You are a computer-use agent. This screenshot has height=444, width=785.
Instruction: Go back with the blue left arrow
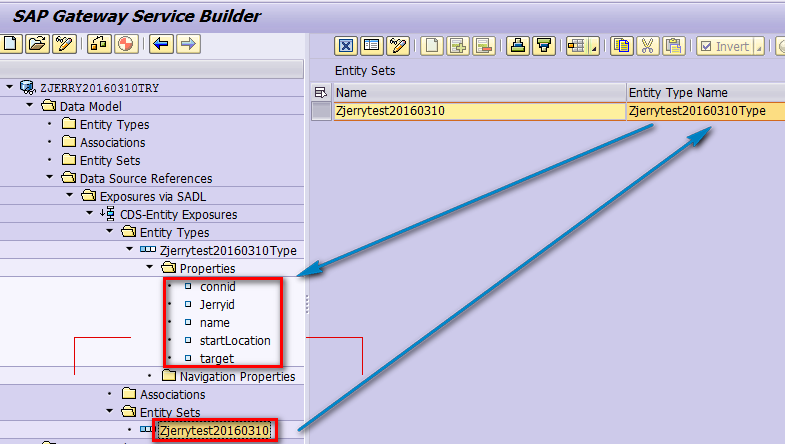161,44
